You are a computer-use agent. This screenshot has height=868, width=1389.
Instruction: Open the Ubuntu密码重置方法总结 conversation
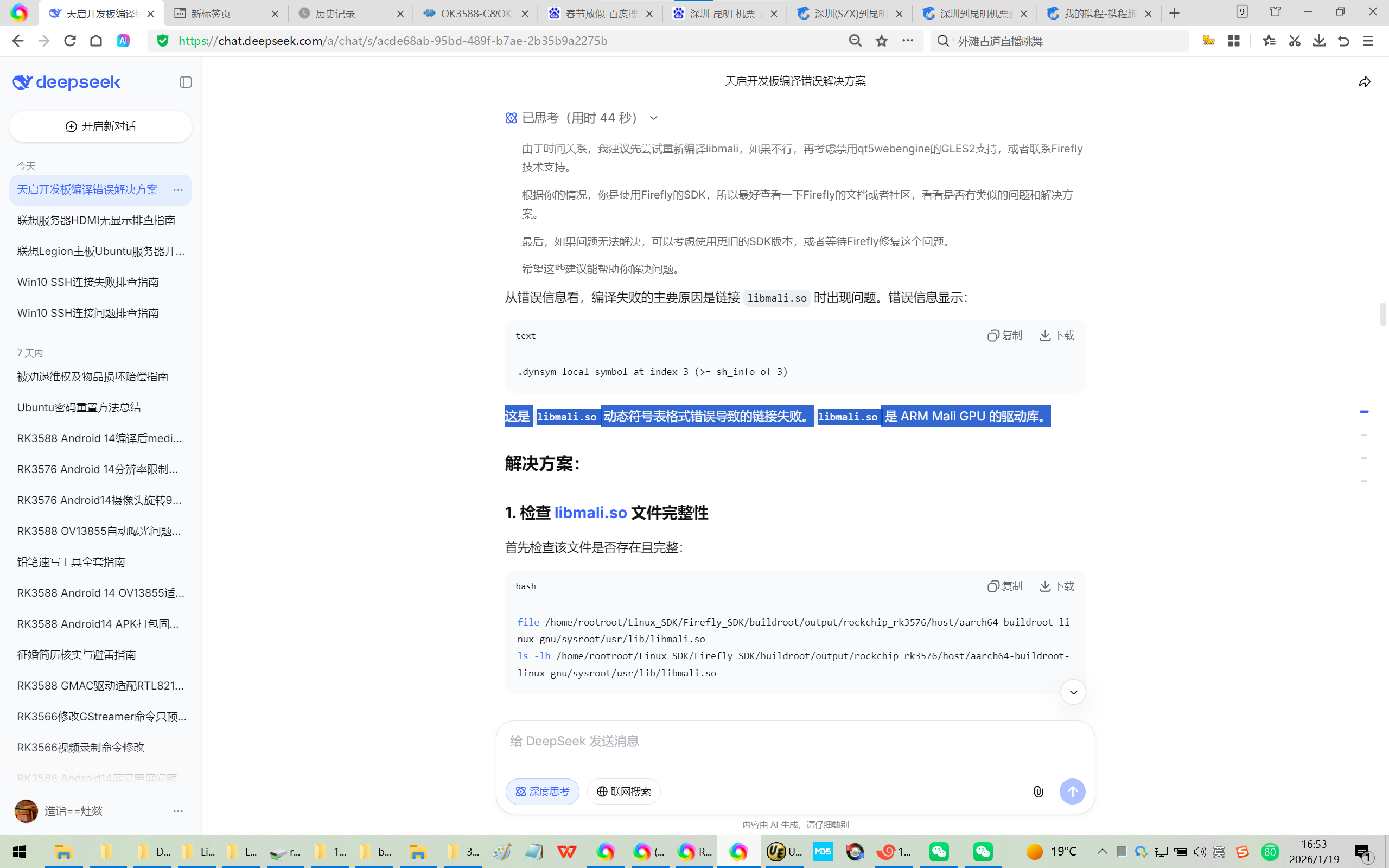pos(79,407)
